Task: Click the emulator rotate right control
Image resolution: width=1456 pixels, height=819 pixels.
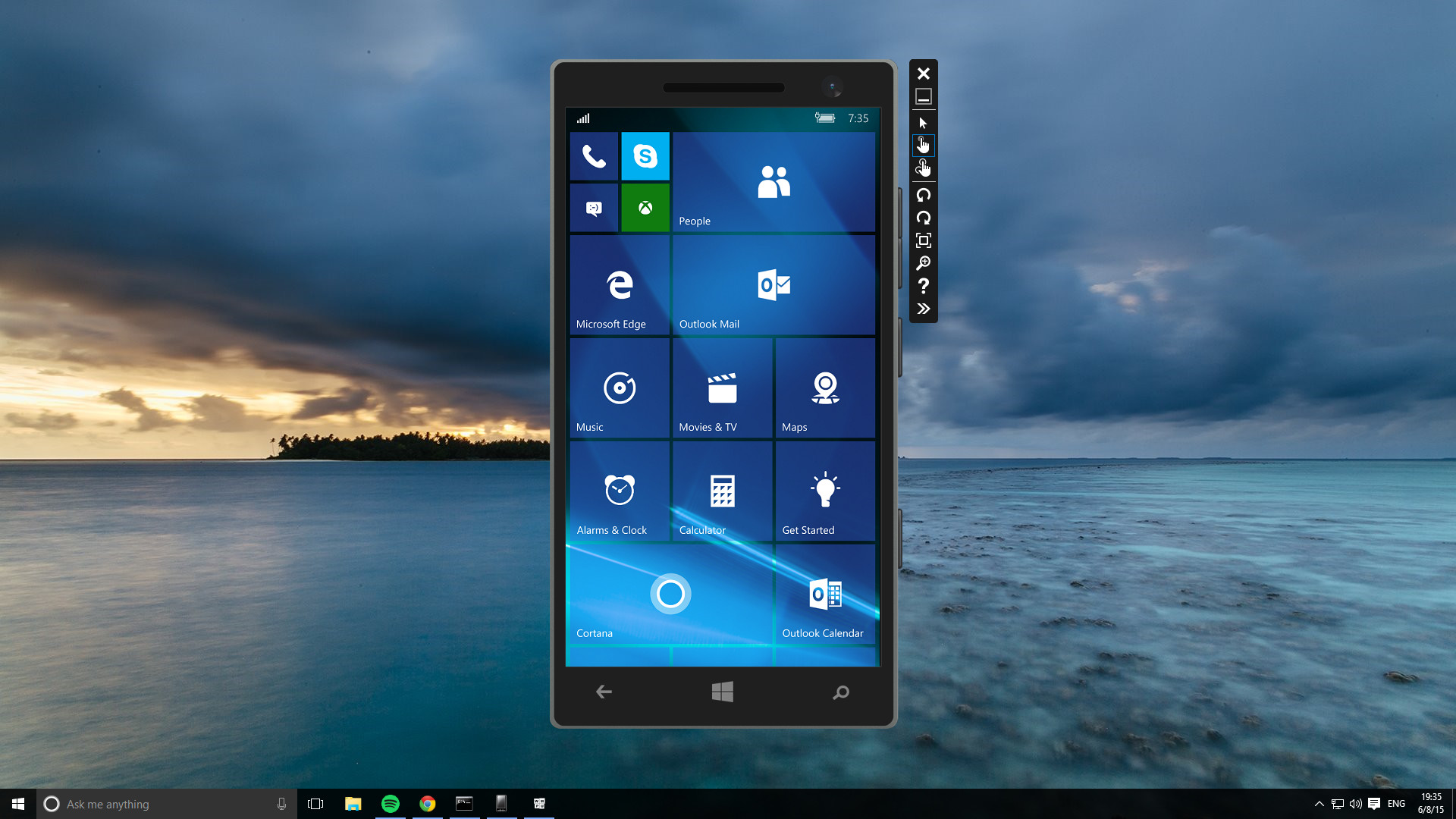Action: (922, 216)
